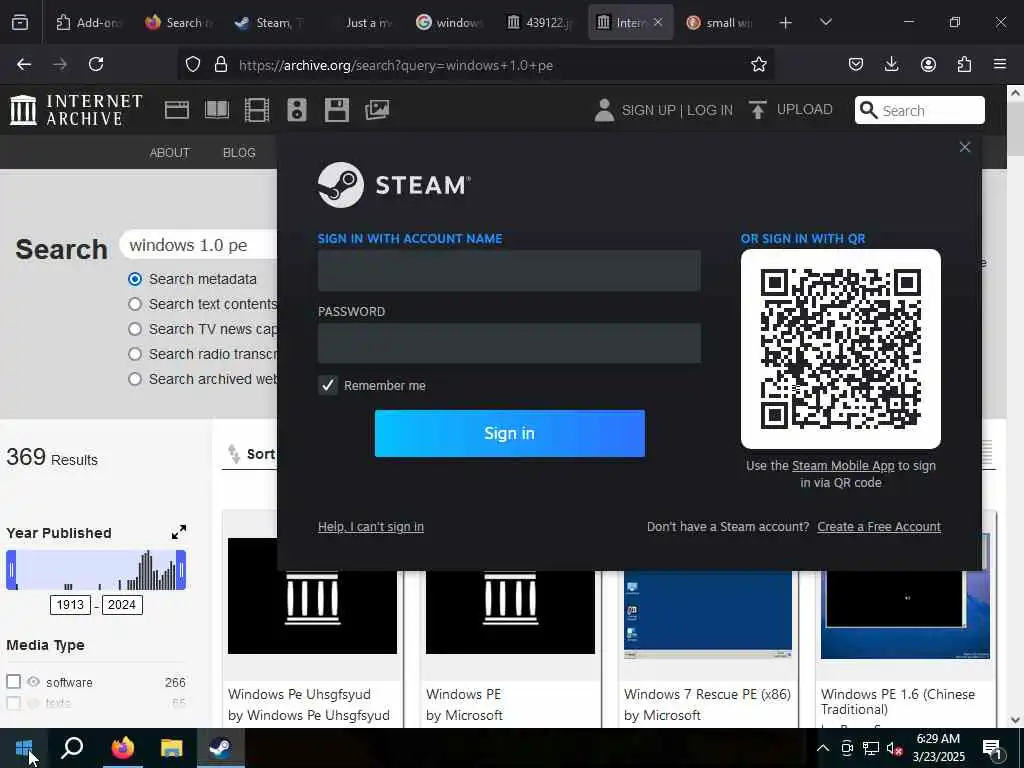Image resolution: width=1024 pixels, height=768 pixels.
Task: Select Search radio transcripts option
Action: (x=135, y=353)
